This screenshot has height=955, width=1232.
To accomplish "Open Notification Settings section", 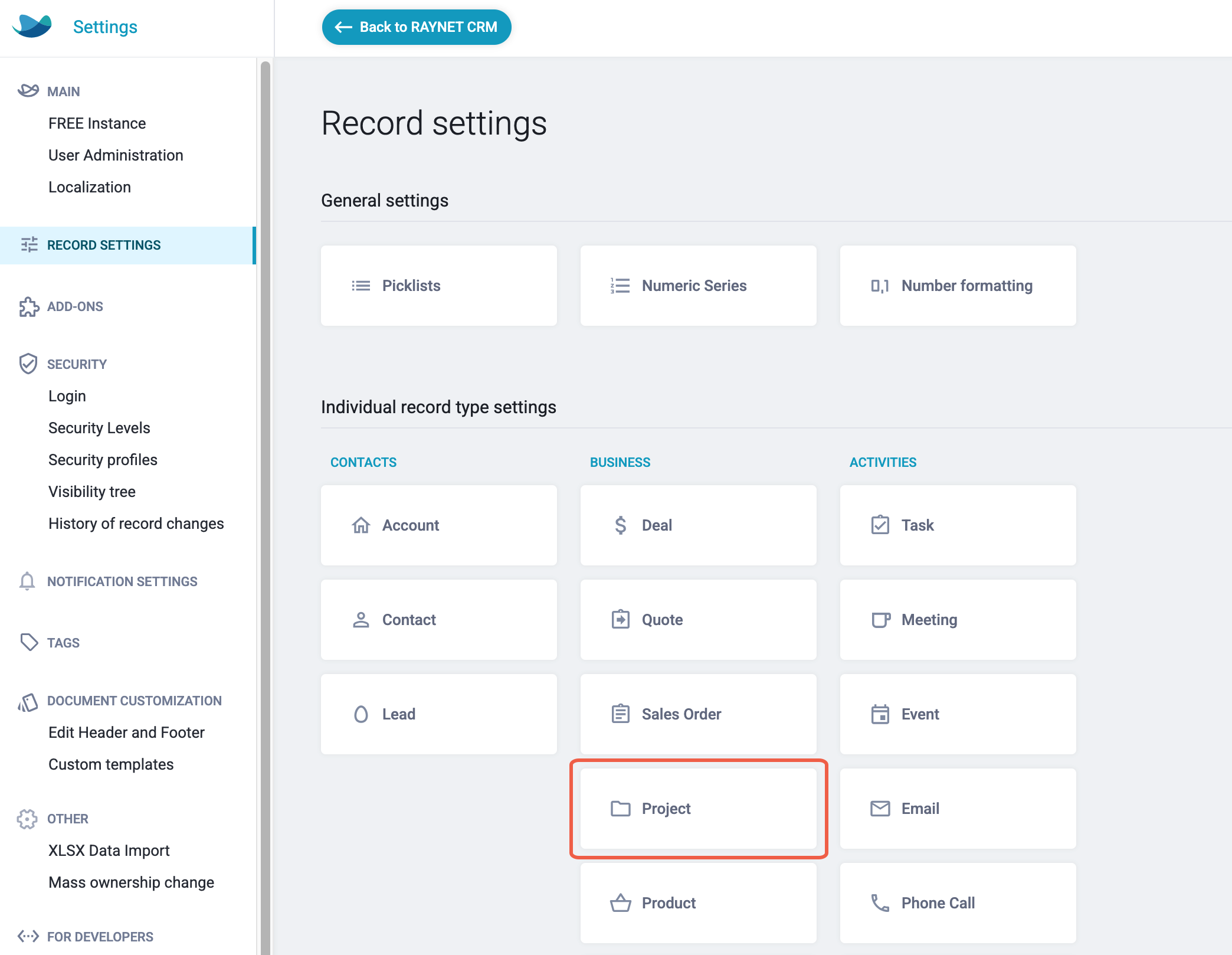I will click(122, 582).
